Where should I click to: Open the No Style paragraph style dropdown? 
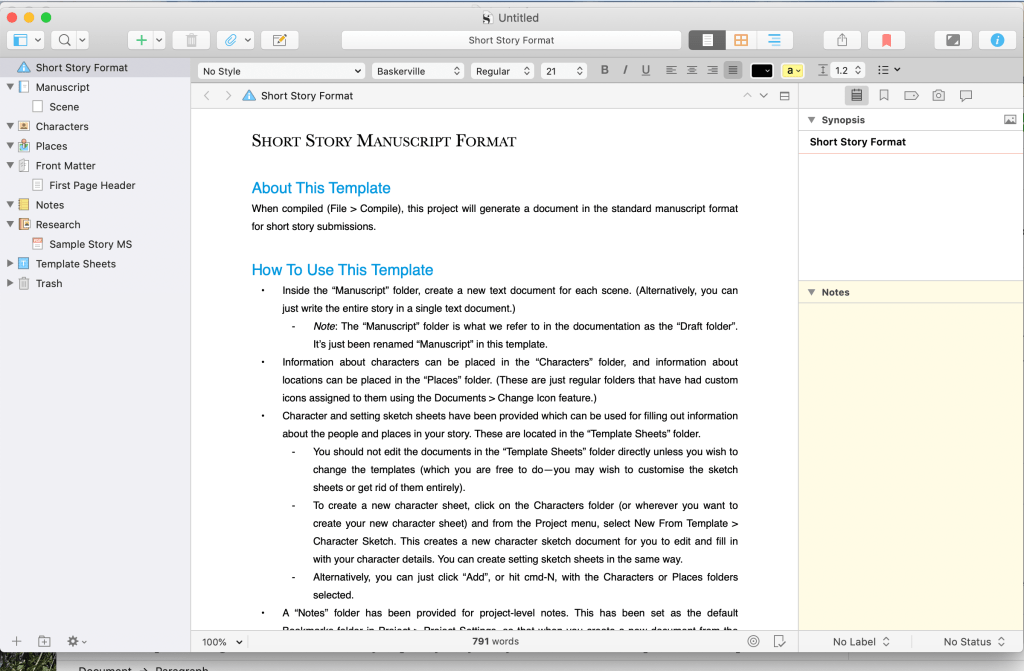pyautogui.click(x=281, y=71)
